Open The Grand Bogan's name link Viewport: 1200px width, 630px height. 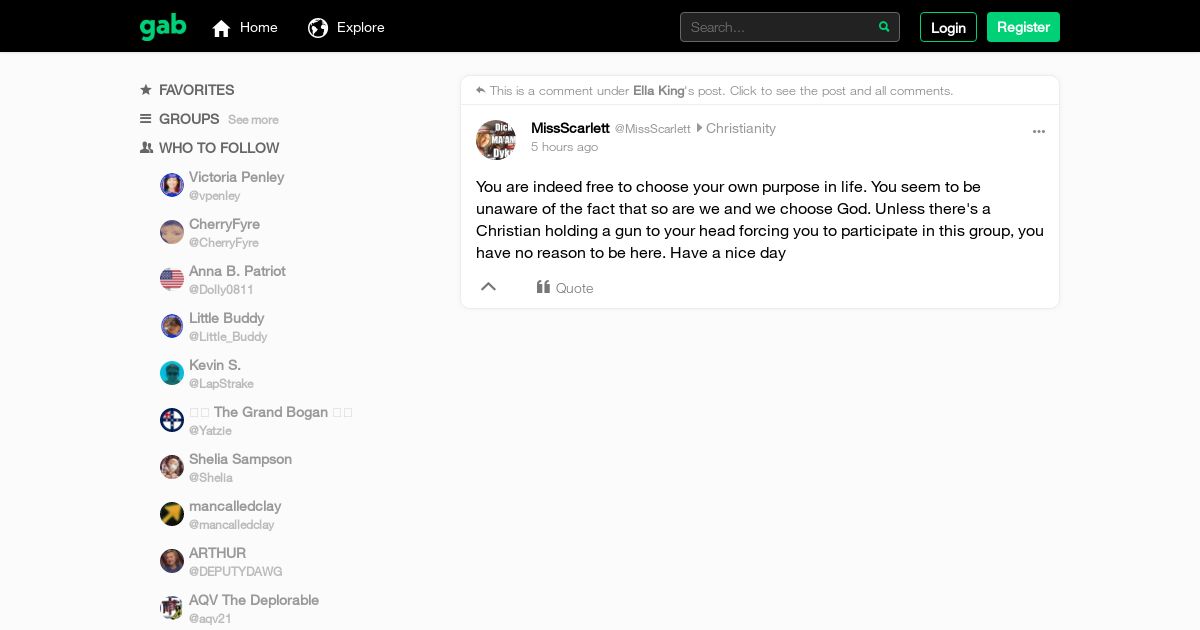tap(271, 412)
